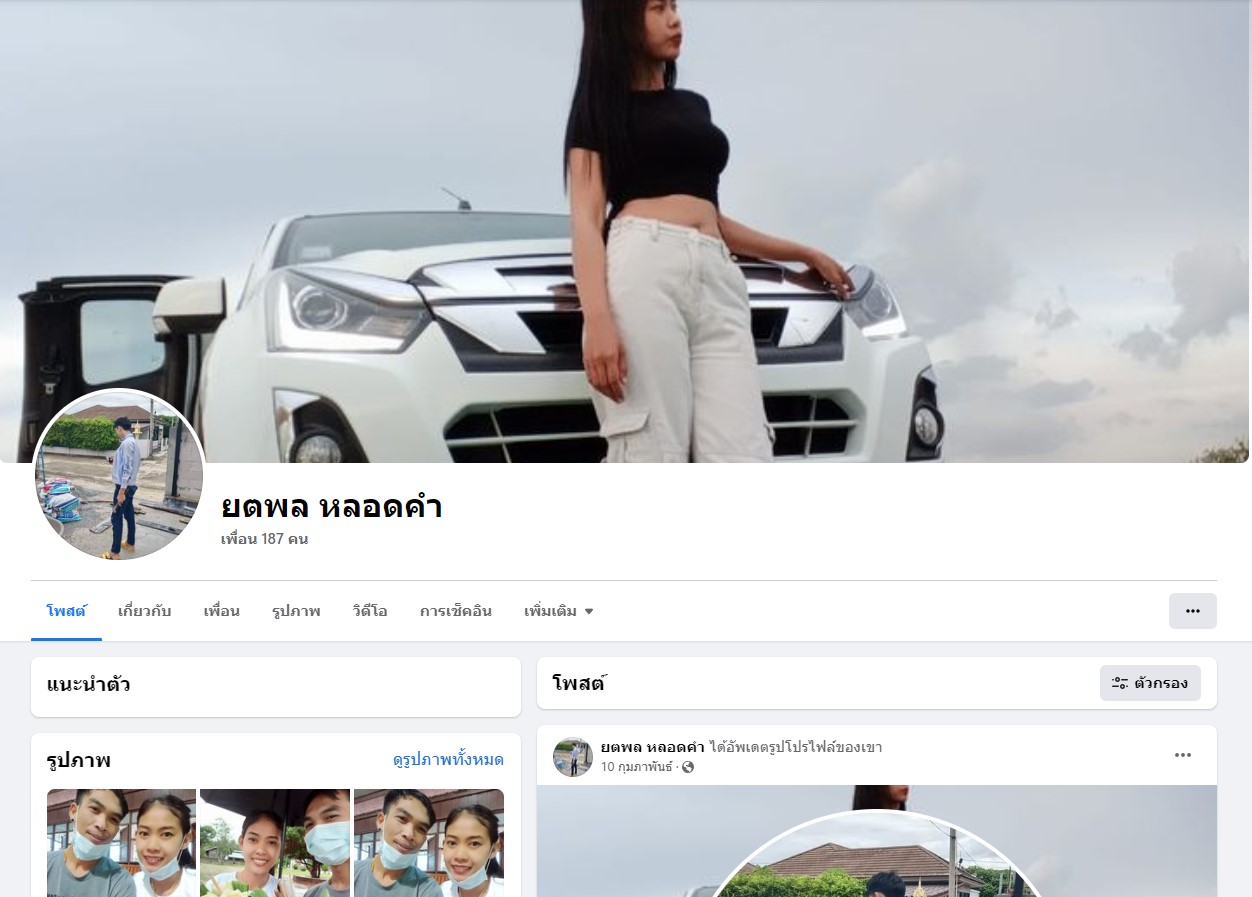The image size is (1252, 897).
Task: Click the small author avatar on the post
Action: [573, 757]
